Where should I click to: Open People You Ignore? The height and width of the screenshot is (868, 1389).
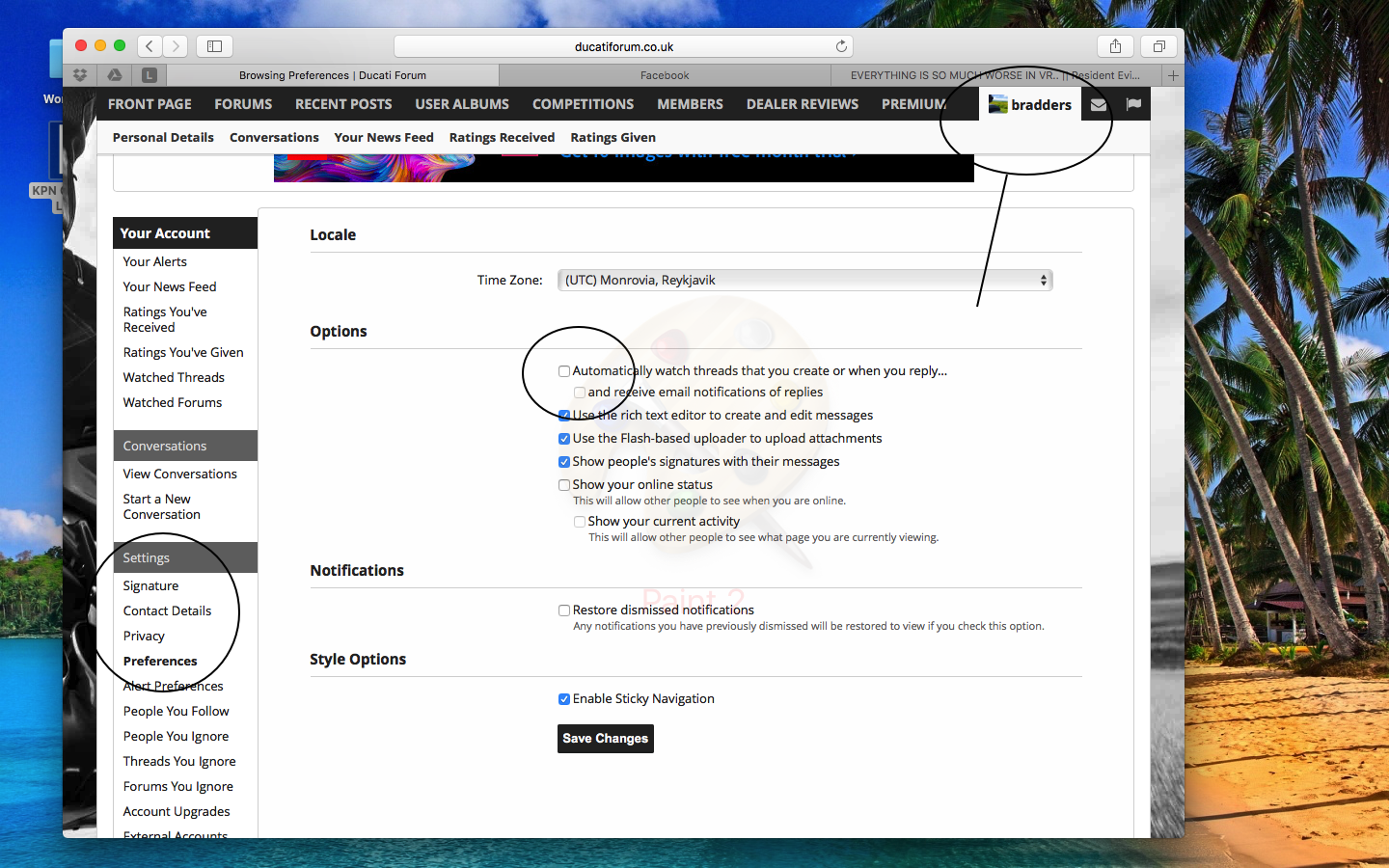[176, 736]
